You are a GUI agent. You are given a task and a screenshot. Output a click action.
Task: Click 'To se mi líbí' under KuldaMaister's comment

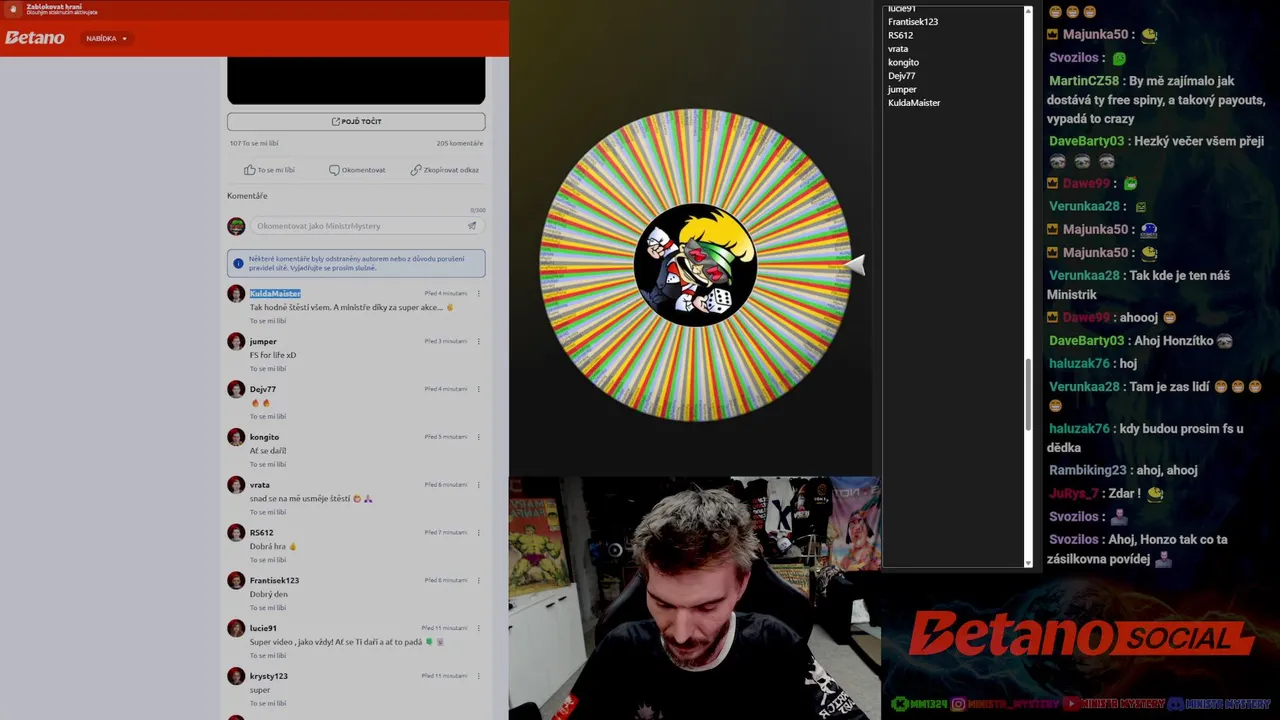coord(268,321)
